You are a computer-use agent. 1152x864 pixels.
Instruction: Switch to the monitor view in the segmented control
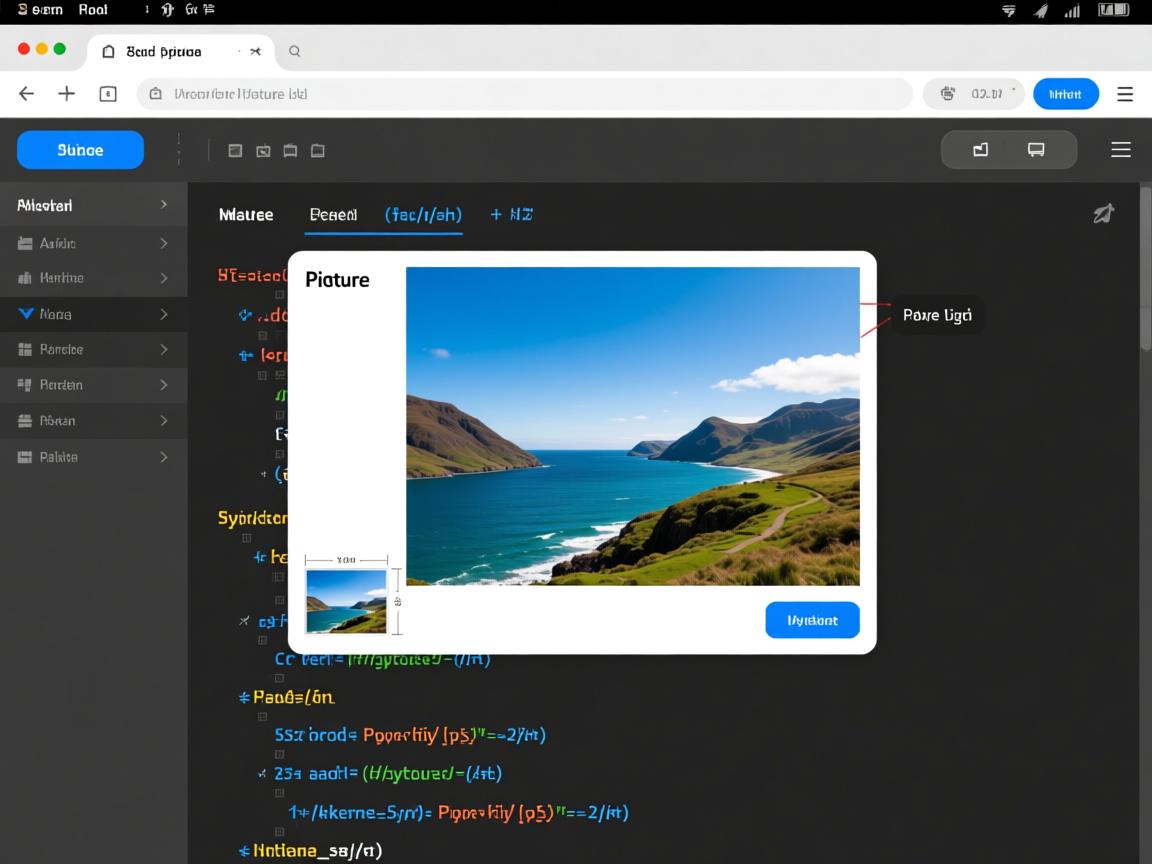point(1036,150)
